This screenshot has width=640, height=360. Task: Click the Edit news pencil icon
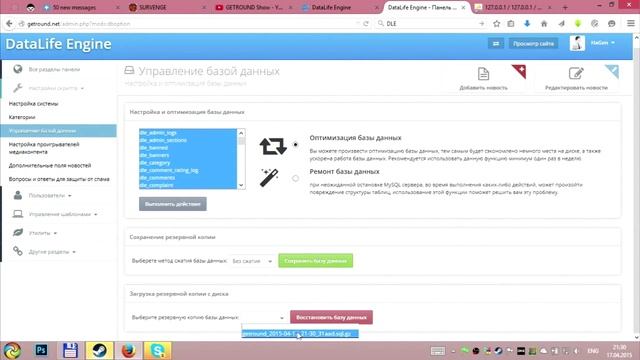[576, 74]
